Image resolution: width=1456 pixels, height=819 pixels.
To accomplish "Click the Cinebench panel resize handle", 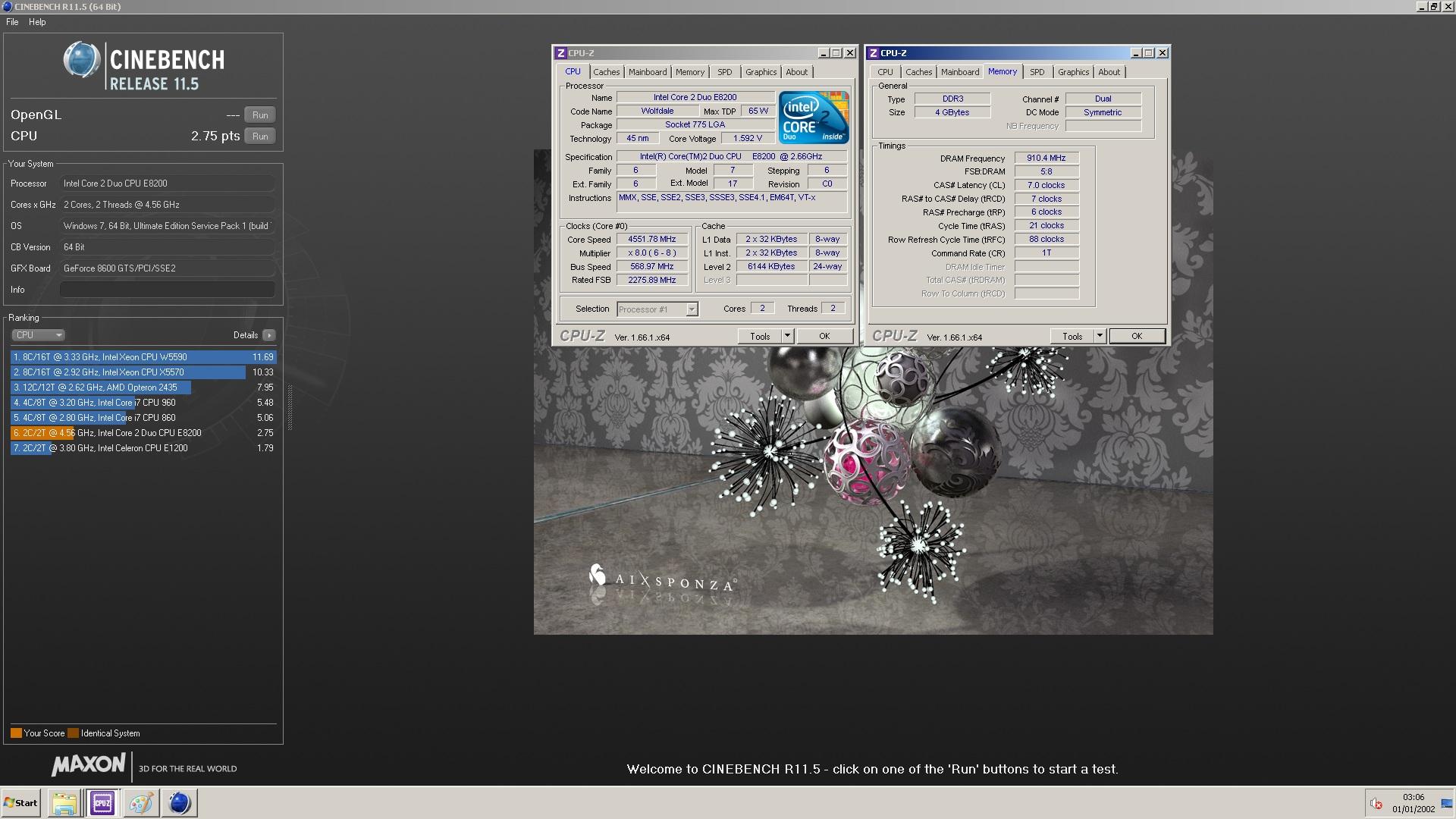I will (290, 407).
